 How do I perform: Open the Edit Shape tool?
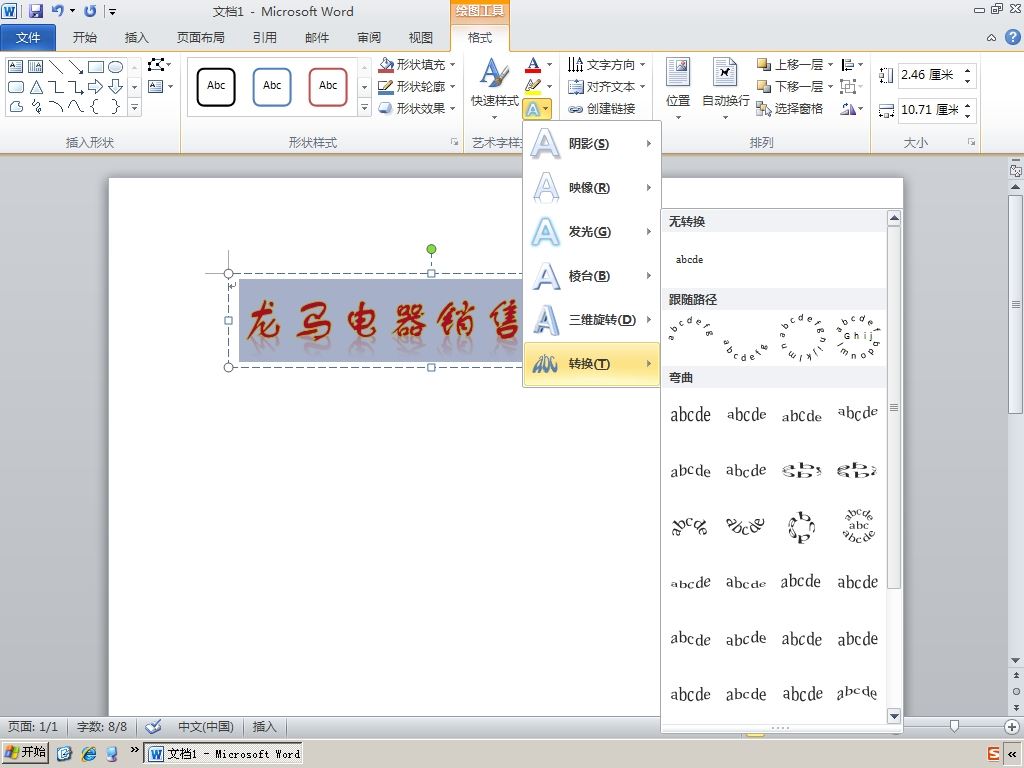[x=159, y=65]
